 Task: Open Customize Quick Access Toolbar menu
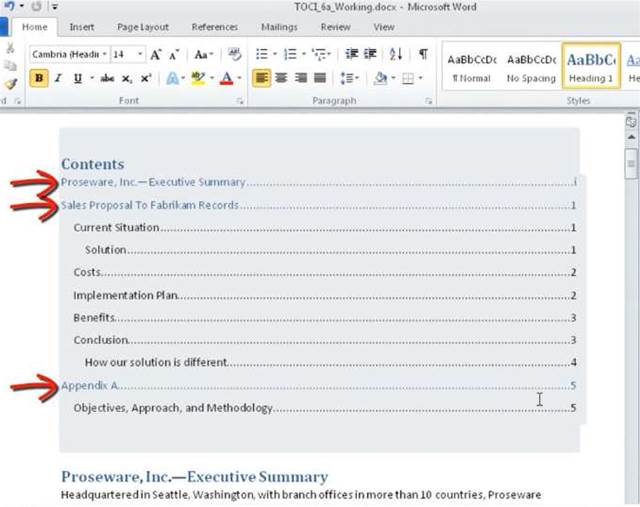pos(55,7)
